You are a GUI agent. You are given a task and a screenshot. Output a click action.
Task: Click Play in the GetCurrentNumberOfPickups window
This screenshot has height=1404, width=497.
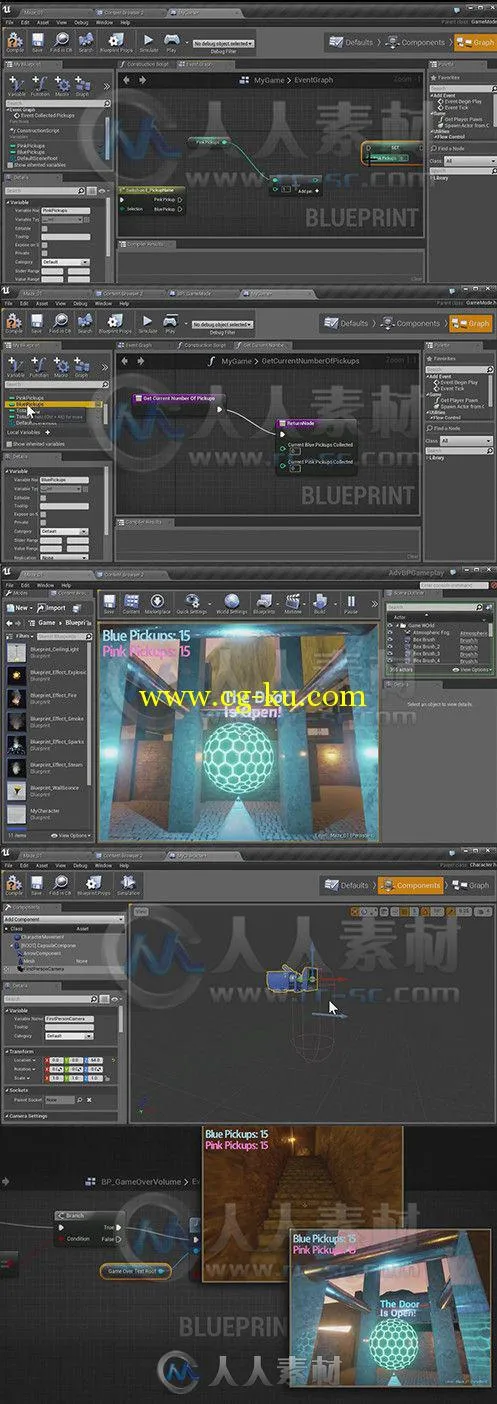(x=172, y=324)
